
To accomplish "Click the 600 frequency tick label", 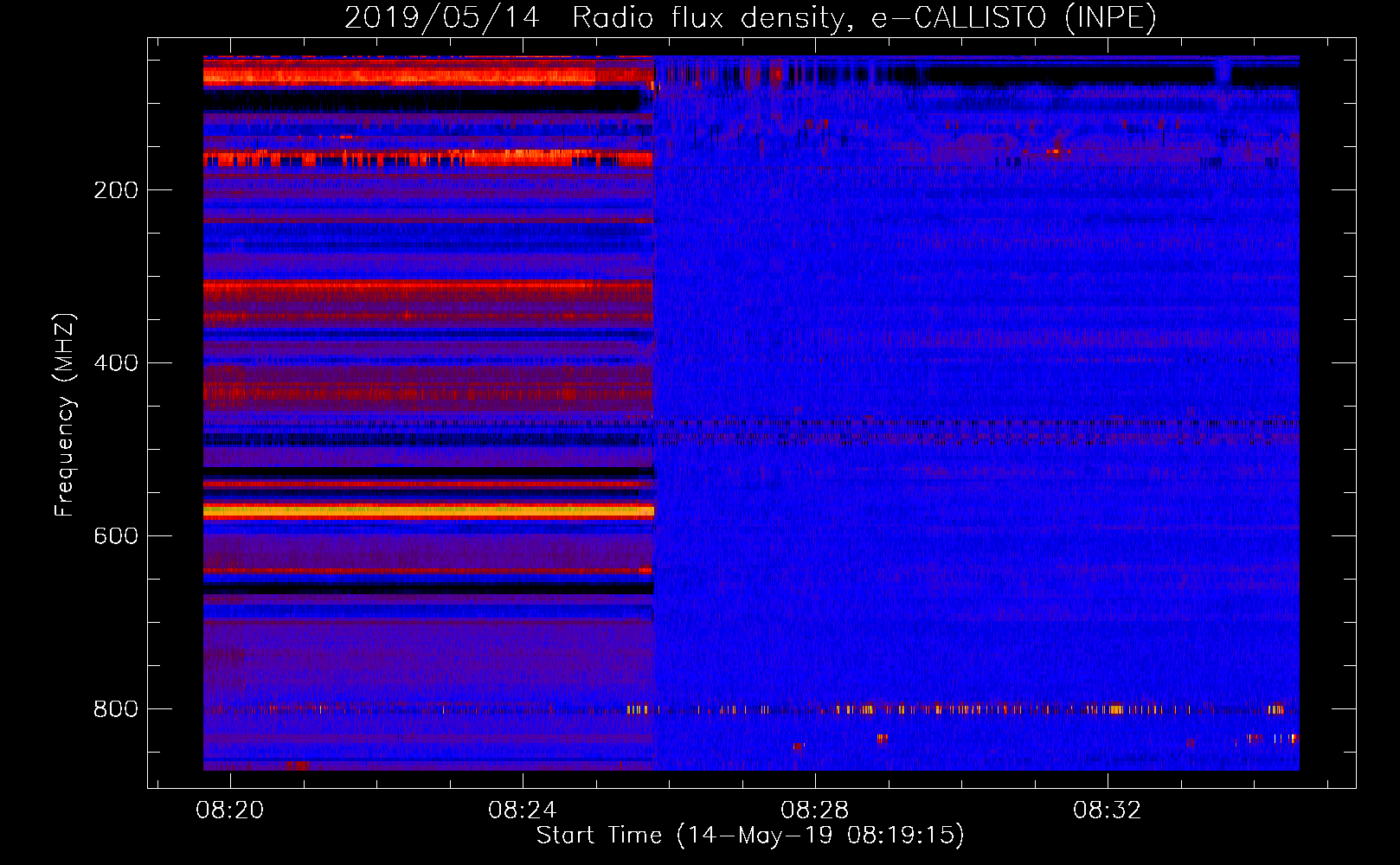I will pos(116,536).
